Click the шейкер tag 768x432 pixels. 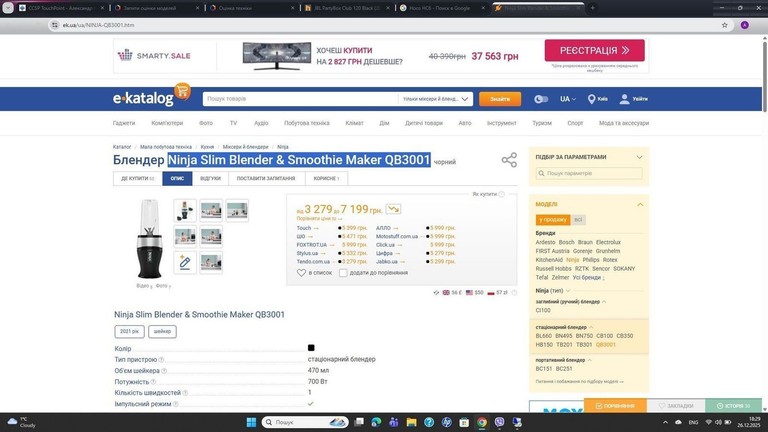pos(162,332)
